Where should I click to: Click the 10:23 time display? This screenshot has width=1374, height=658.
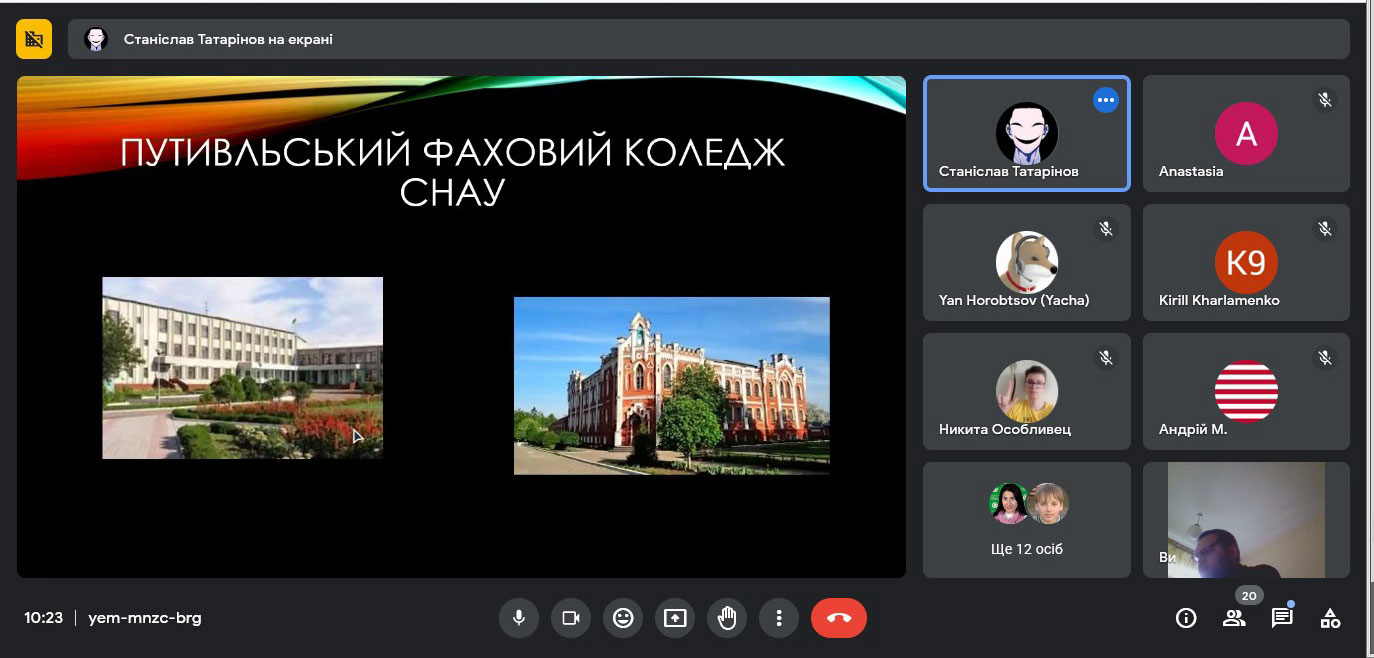pyautogui.click(x=44, y=618)
